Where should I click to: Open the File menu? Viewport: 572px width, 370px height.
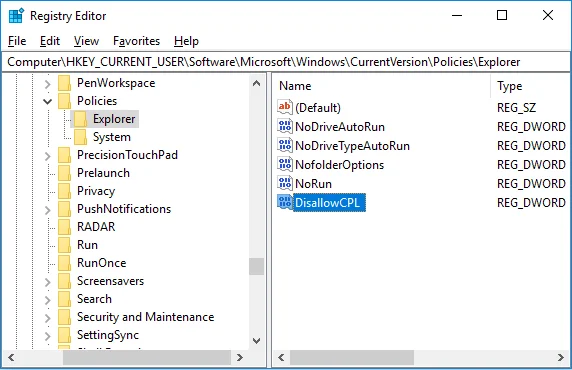(17, 41)
